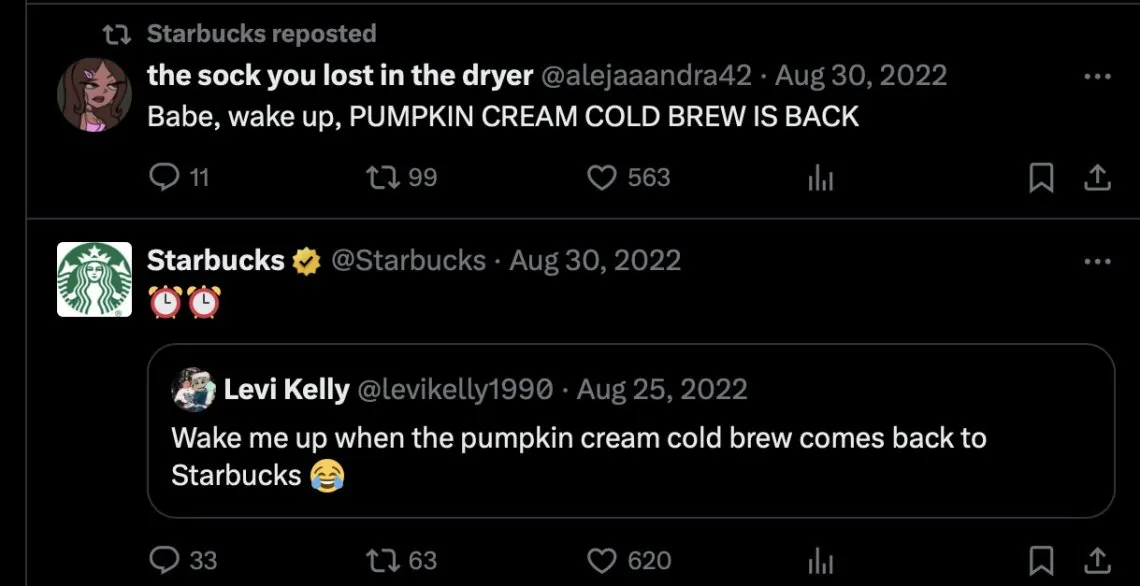Open the @Starbucks handle link
The width and height of the screenshot is (1140, 586).
[x=409, y=260]
